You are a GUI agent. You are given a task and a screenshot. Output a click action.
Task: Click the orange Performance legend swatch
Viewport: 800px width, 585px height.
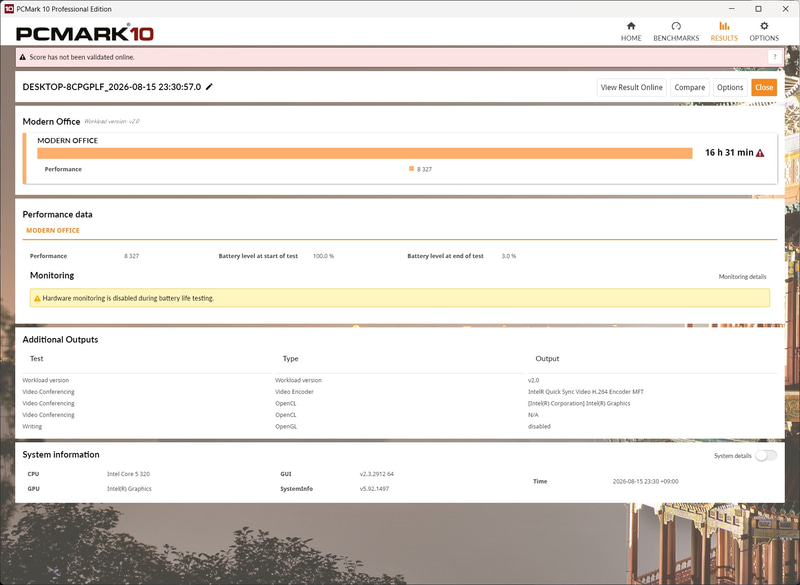[411, 169]
